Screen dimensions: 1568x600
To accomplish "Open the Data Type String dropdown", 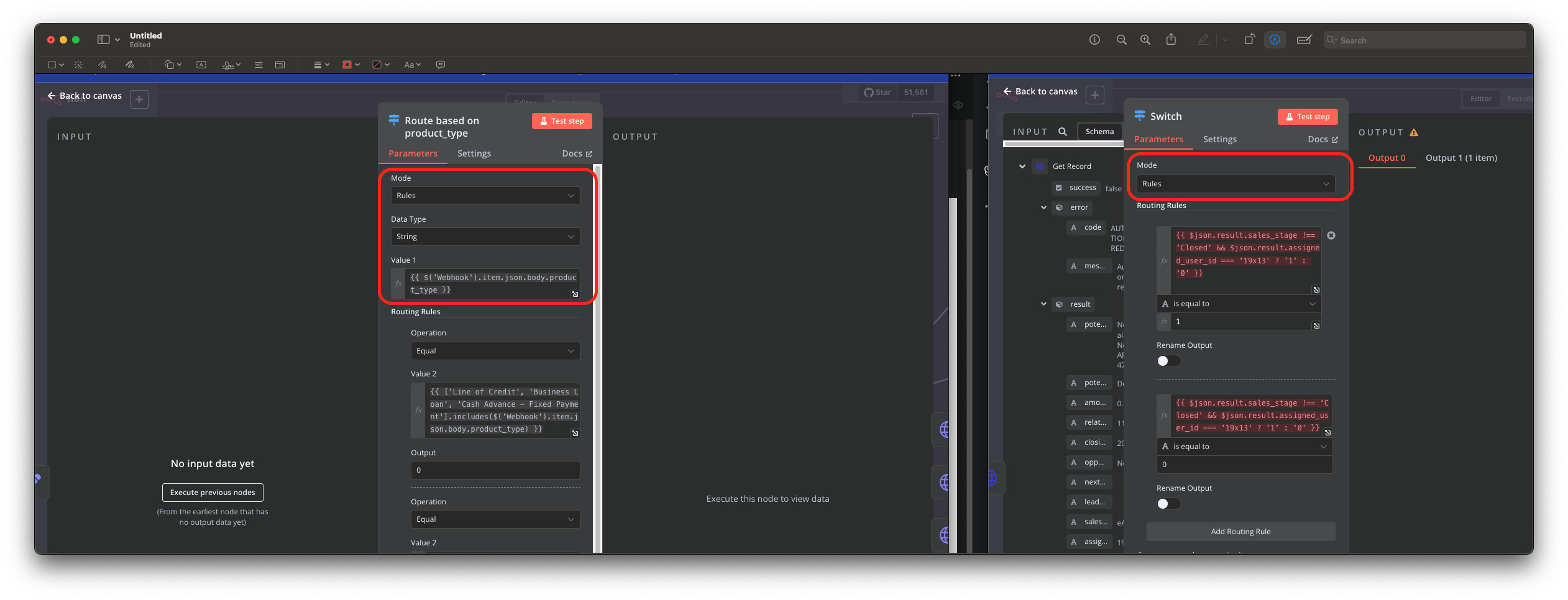I will point(485,237).
